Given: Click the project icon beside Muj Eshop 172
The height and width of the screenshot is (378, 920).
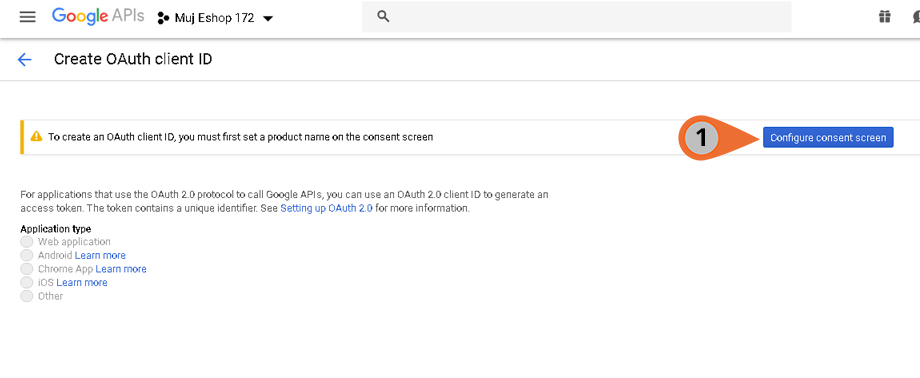Looking at the screenshot, I should click(x=163, y=18).
